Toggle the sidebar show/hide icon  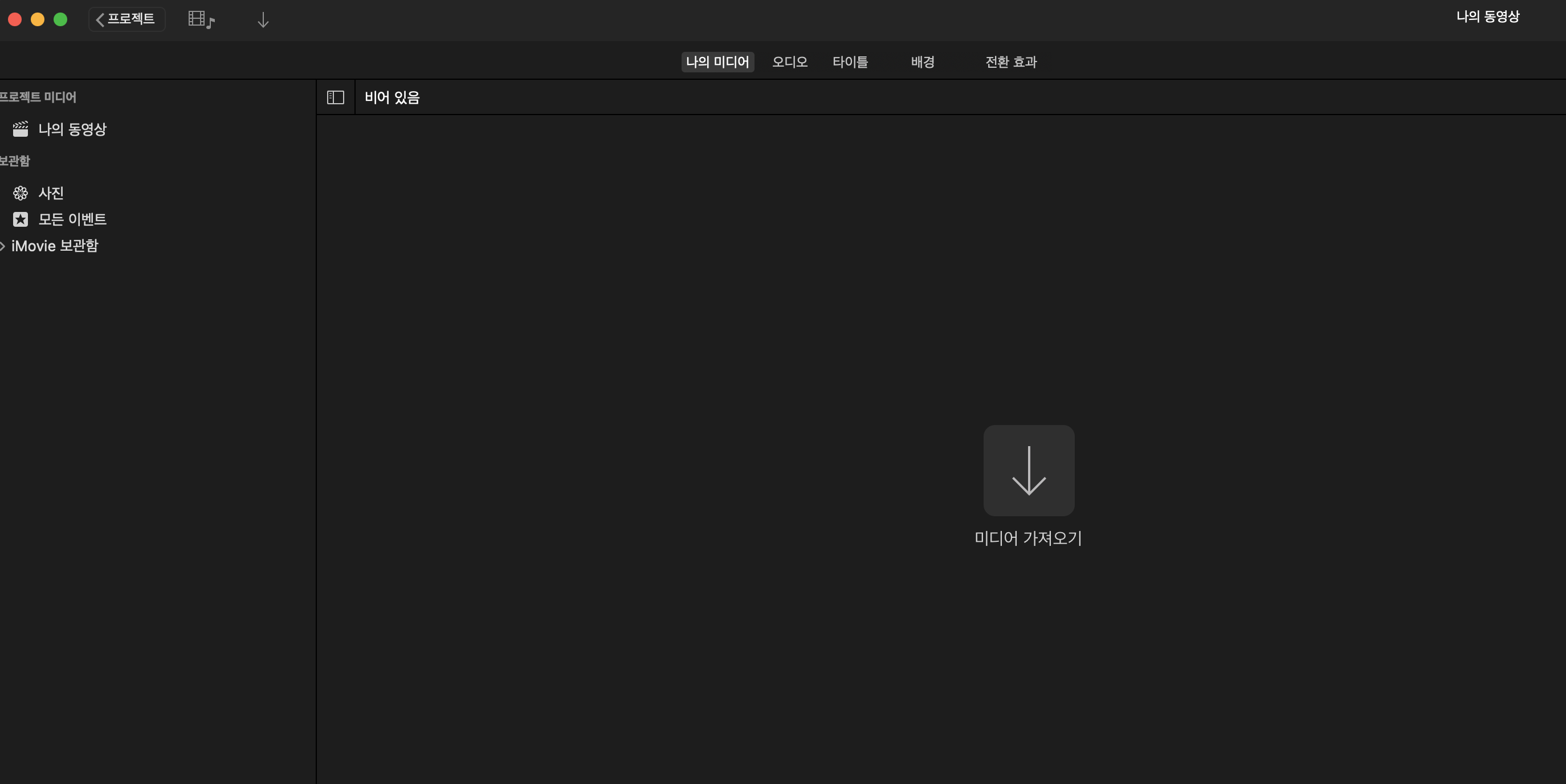[x=336, y=97]
